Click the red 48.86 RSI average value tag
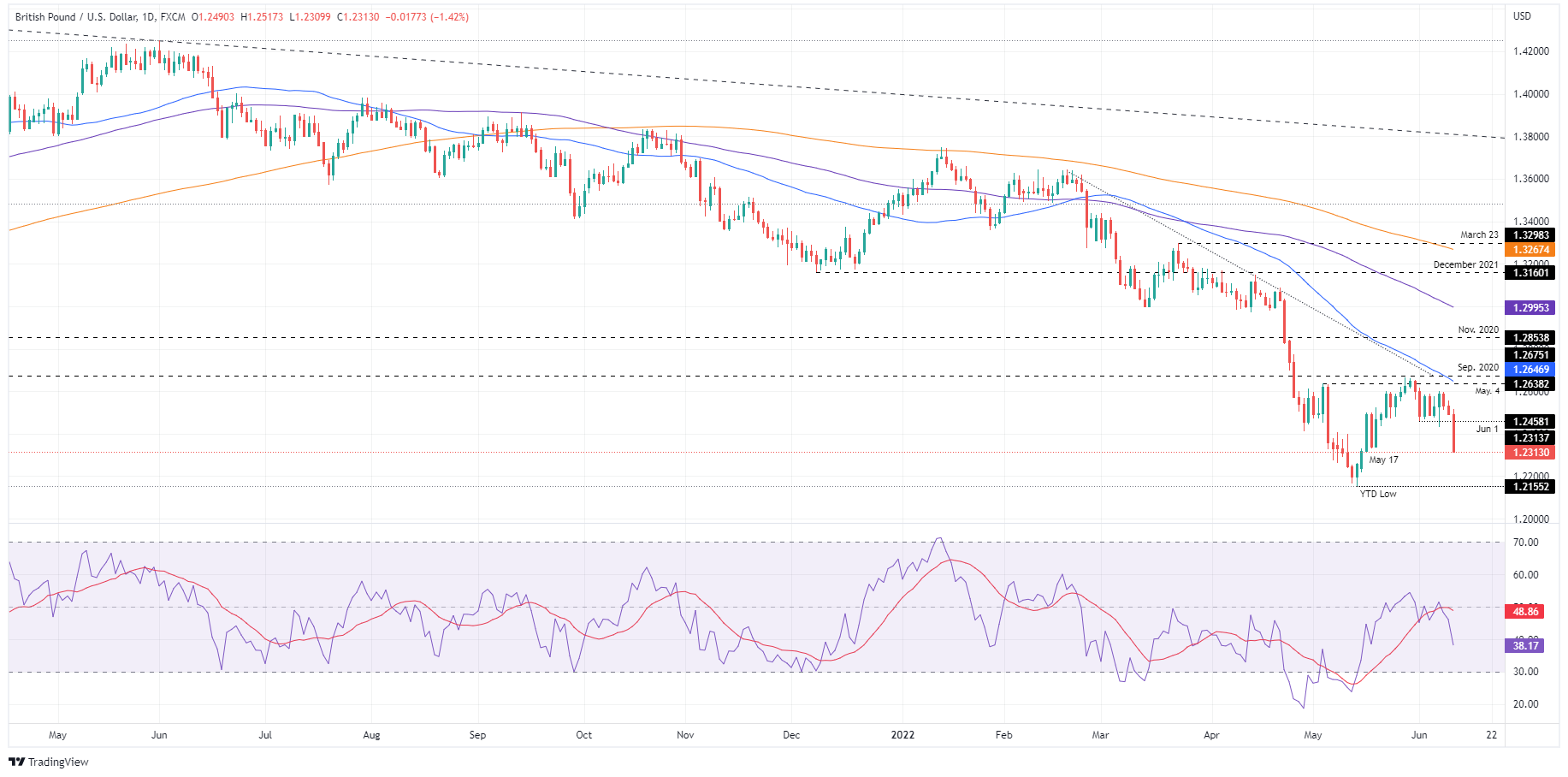Image resolution: width=1568 pixels, height=777 pixels. (x=1525, y=611)
